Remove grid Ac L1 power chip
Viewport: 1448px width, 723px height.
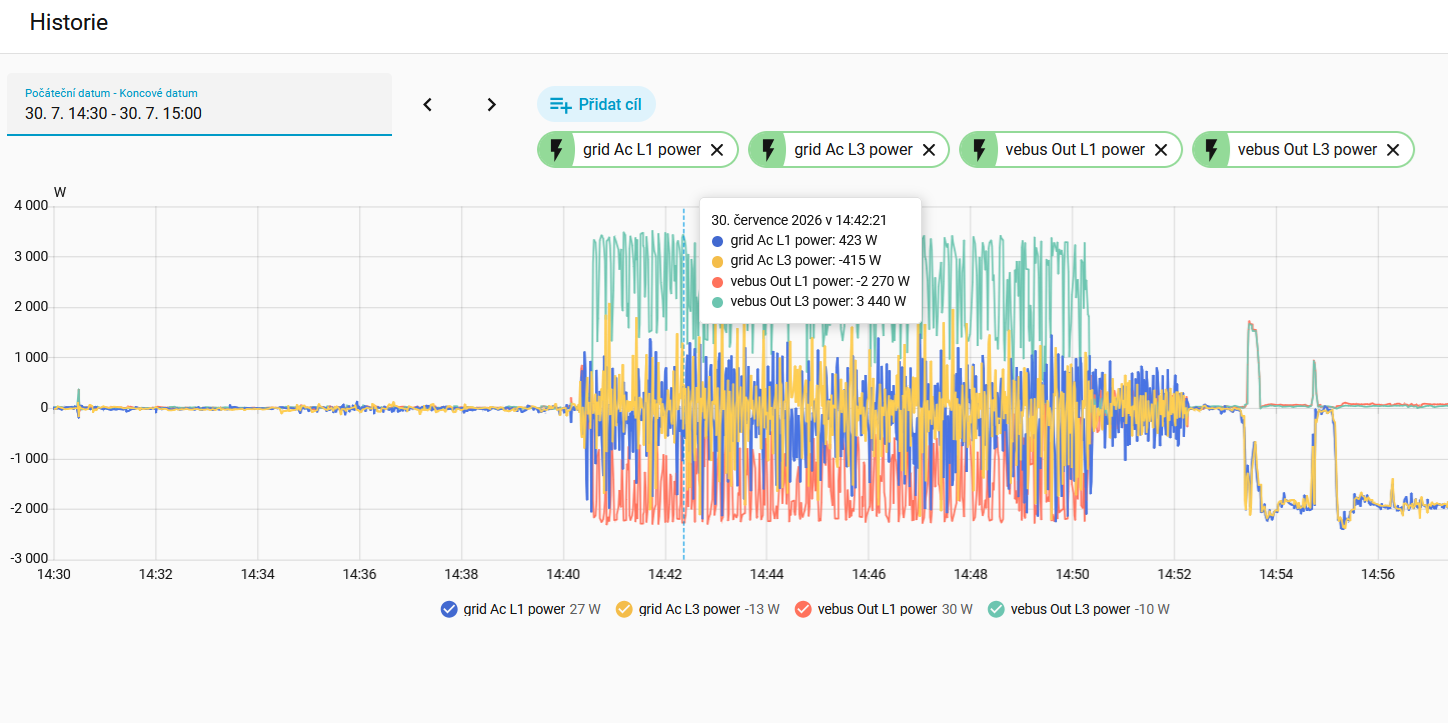click(717, 150)
